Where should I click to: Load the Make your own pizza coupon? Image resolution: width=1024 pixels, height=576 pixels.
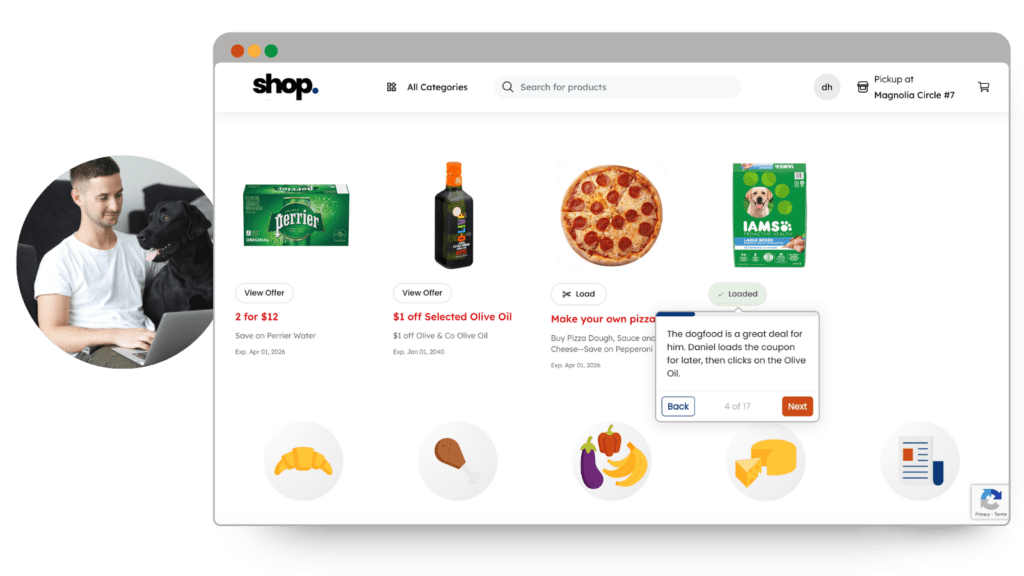[x=579, y=294]
